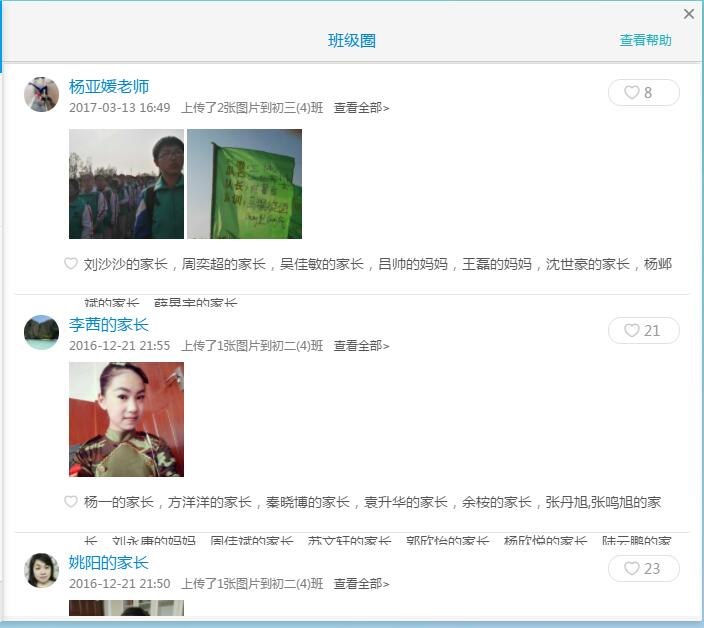Click heart icon before 杨一的家长 likers list
The width and height of the screenshot is (704, 628).
(x=70, y=501)
